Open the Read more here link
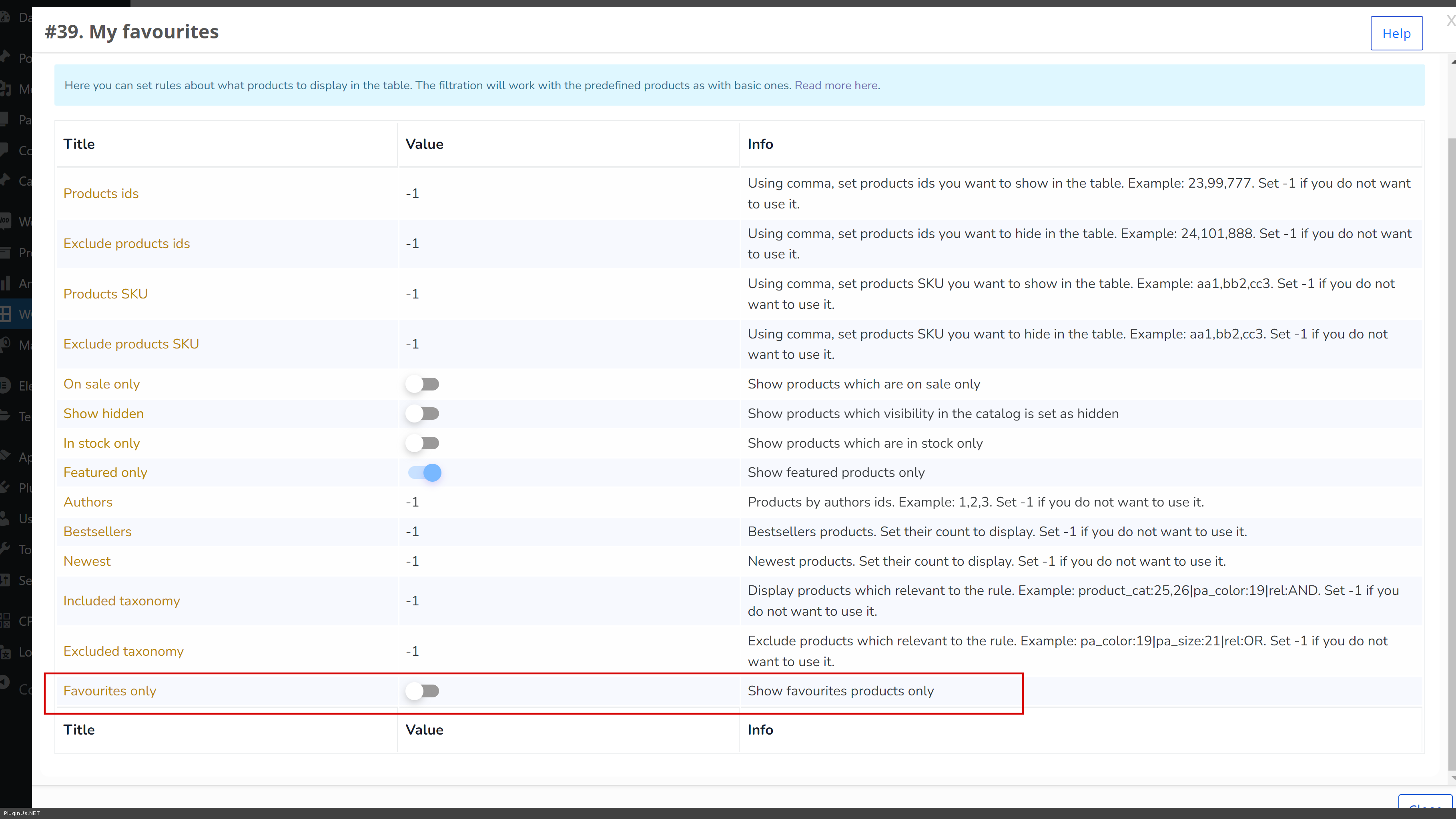Screen dimensions: 1456x819 836,85
